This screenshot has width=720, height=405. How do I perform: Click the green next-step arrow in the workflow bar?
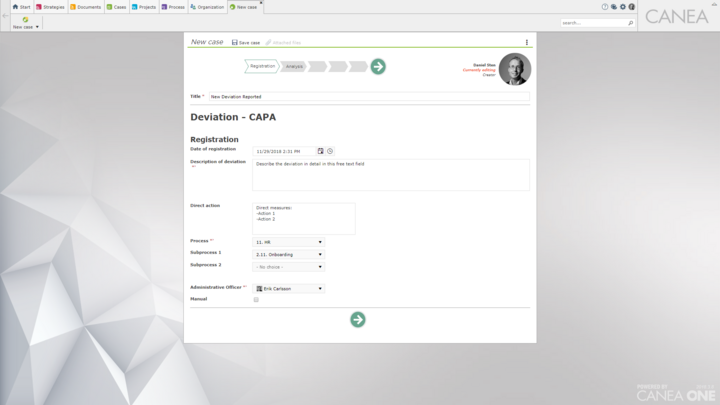(x=378, y=67)
